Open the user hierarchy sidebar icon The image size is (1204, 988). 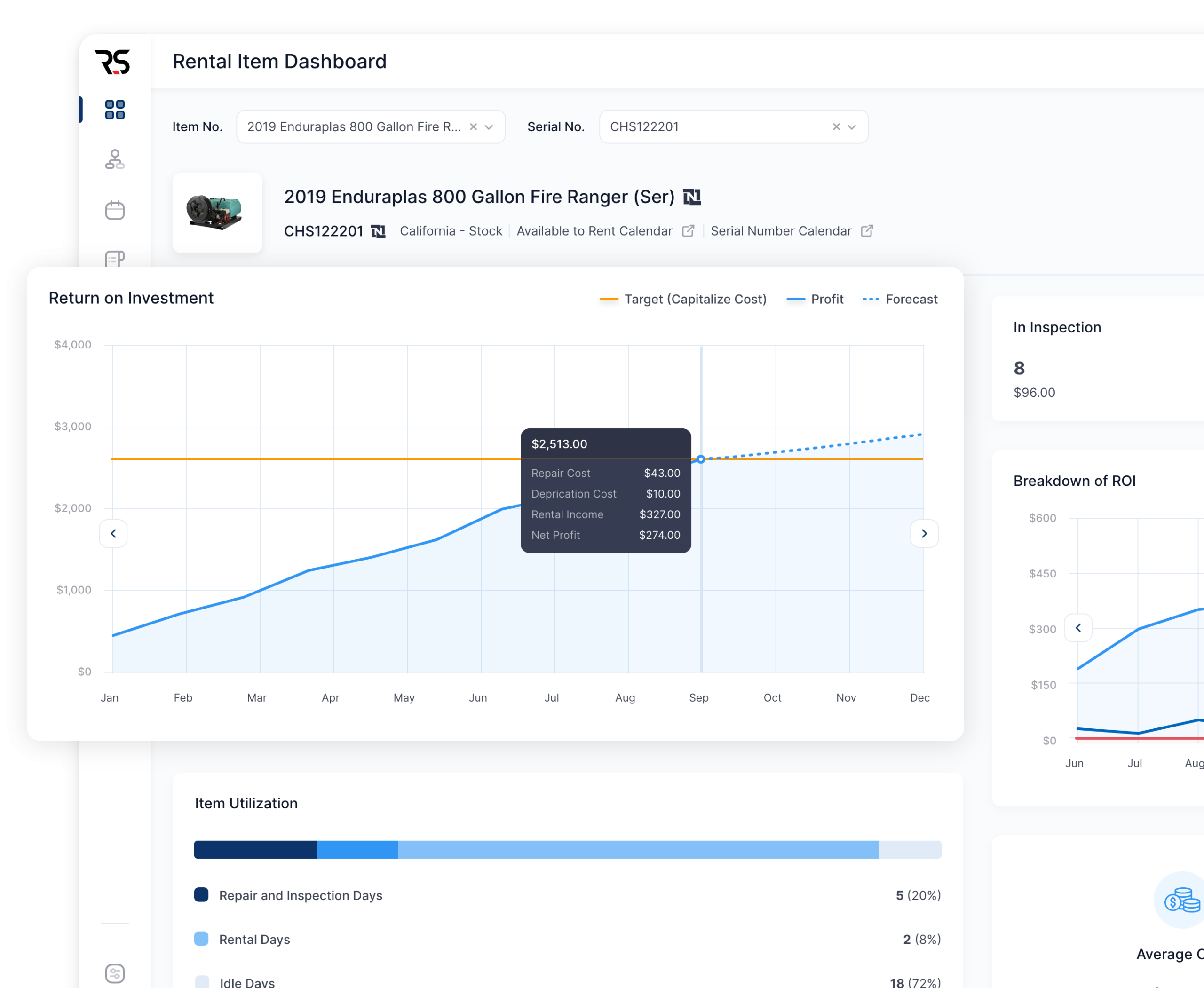(115, 159)
